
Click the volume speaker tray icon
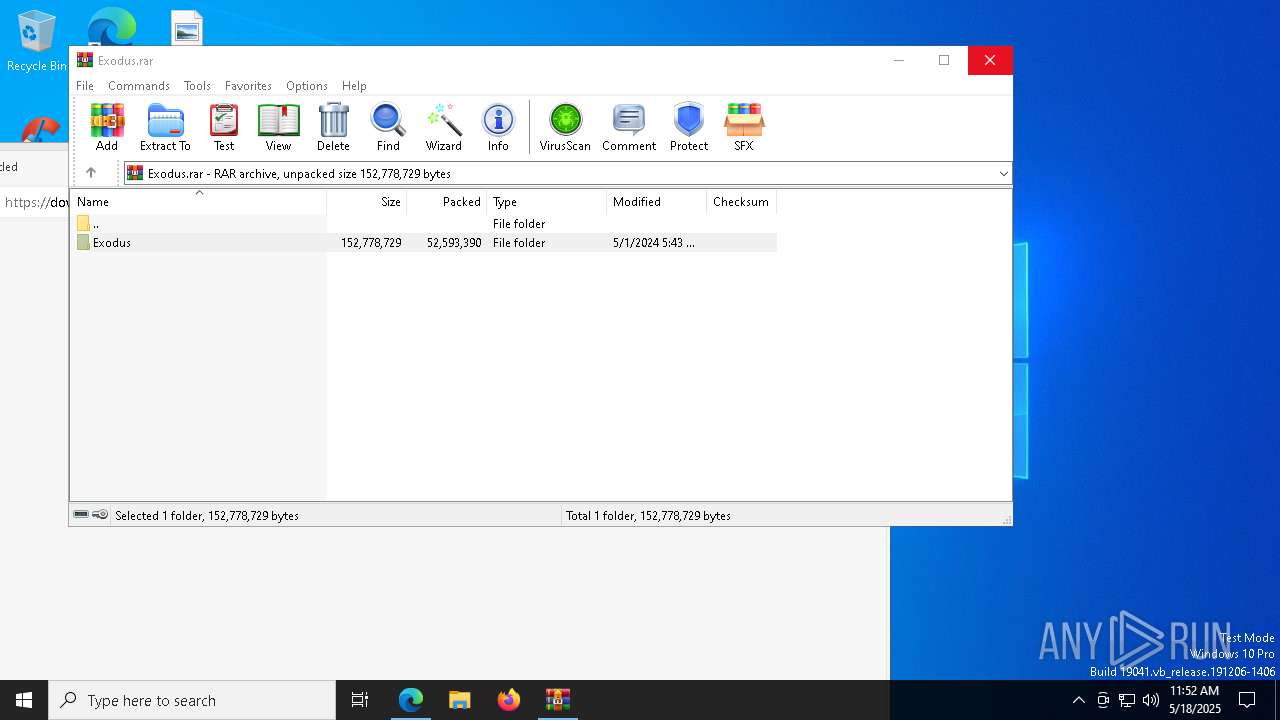point(1151,700)
